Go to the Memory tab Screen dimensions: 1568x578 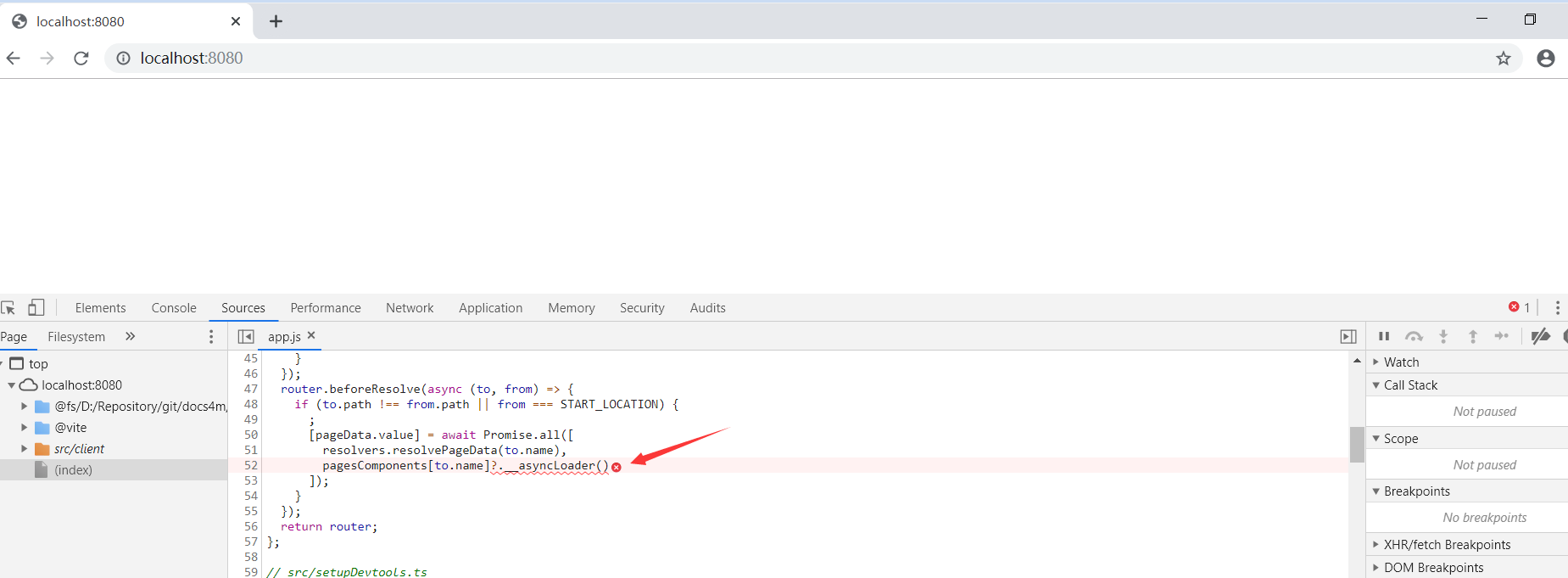point(572,308)
